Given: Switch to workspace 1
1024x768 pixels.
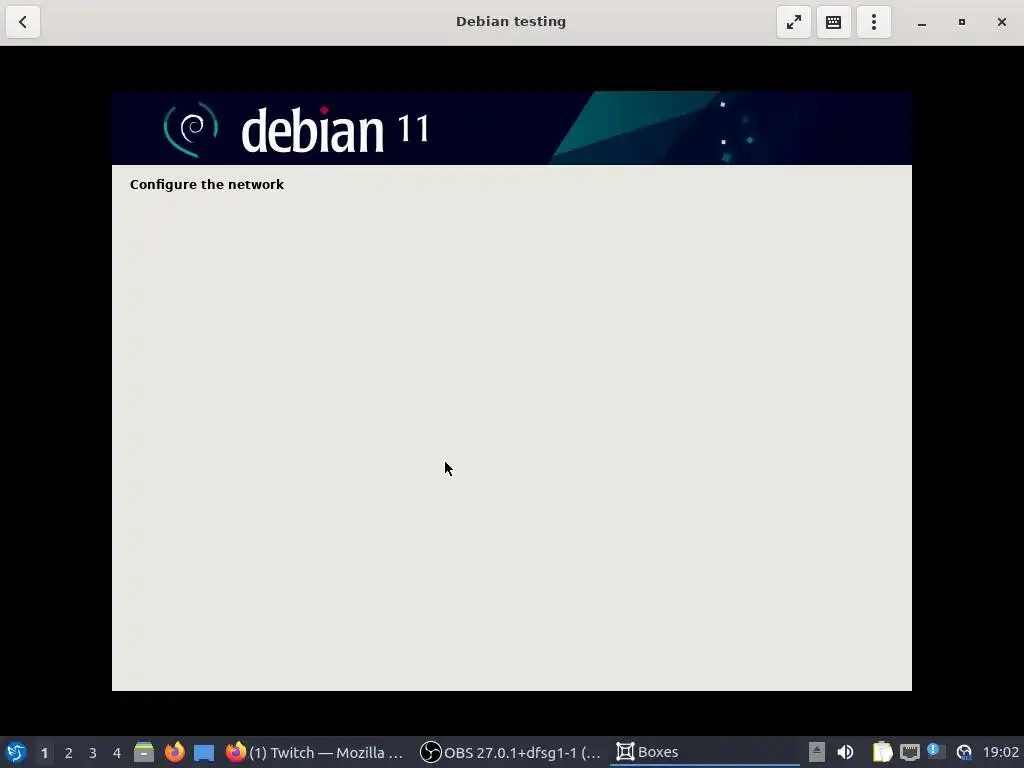Looking at the screenshot, I should (x=44, y=753).
